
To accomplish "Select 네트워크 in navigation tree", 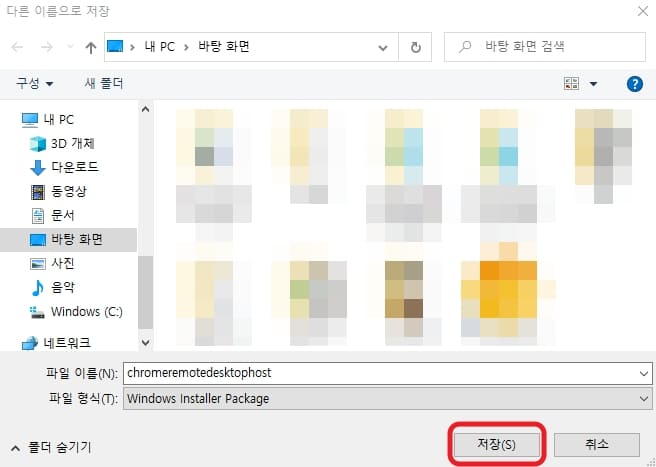I will (56, 343).
